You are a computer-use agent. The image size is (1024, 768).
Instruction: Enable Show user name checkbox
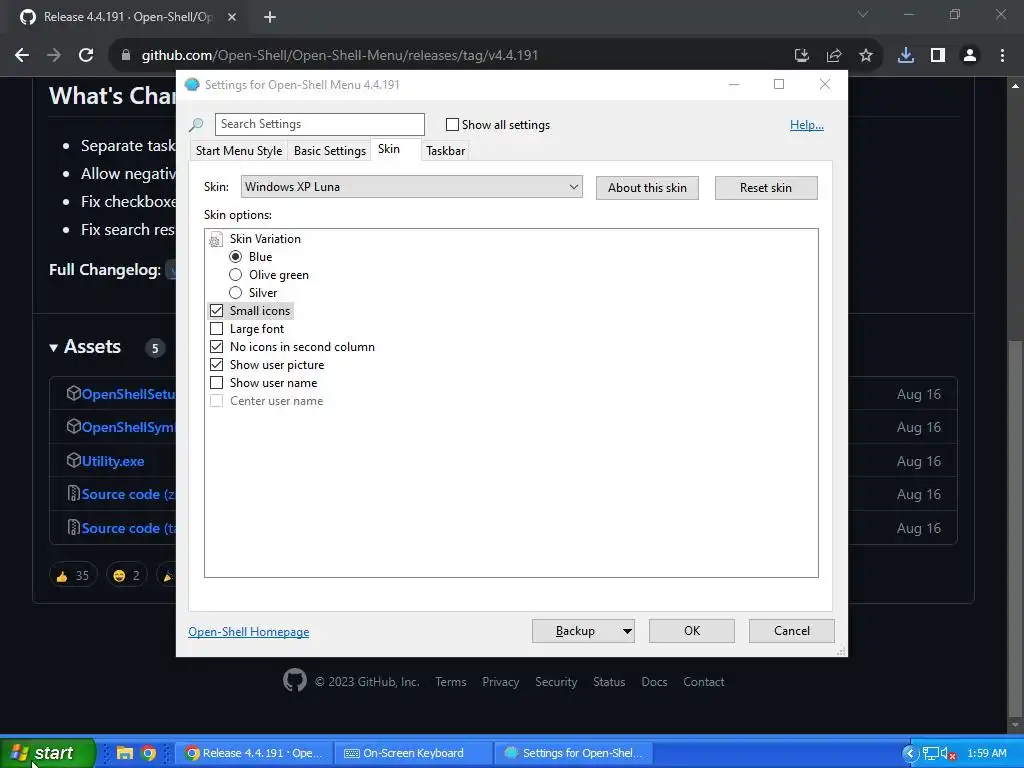tap(216, 383)
